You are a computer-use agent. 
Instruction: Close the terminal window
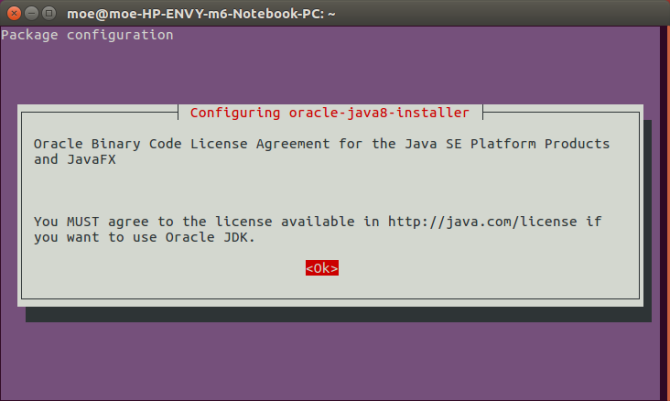tap(14, 14)
